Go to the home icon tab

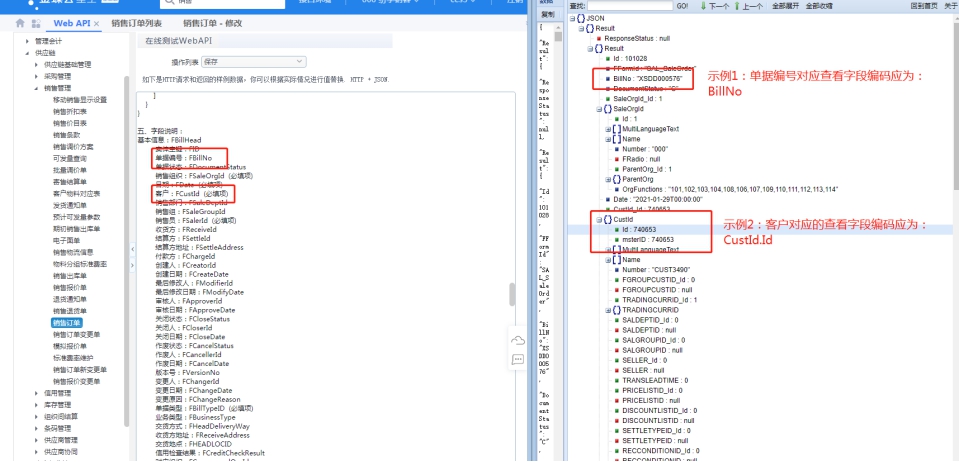[20, 23]
